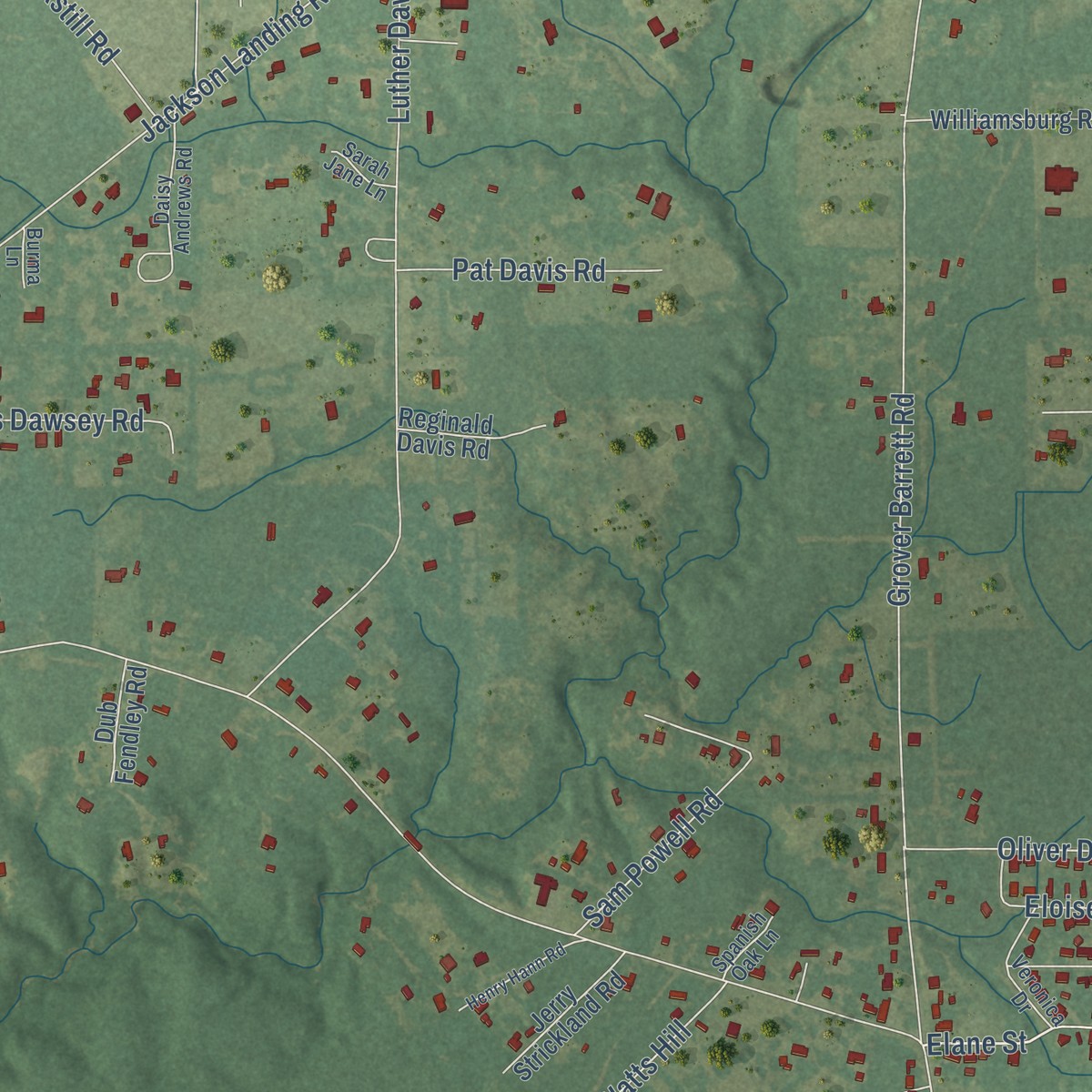The image size is (1092, 1092).
Task: Click the Sam Powell Rd label
Action: click(x=651, y=860)
